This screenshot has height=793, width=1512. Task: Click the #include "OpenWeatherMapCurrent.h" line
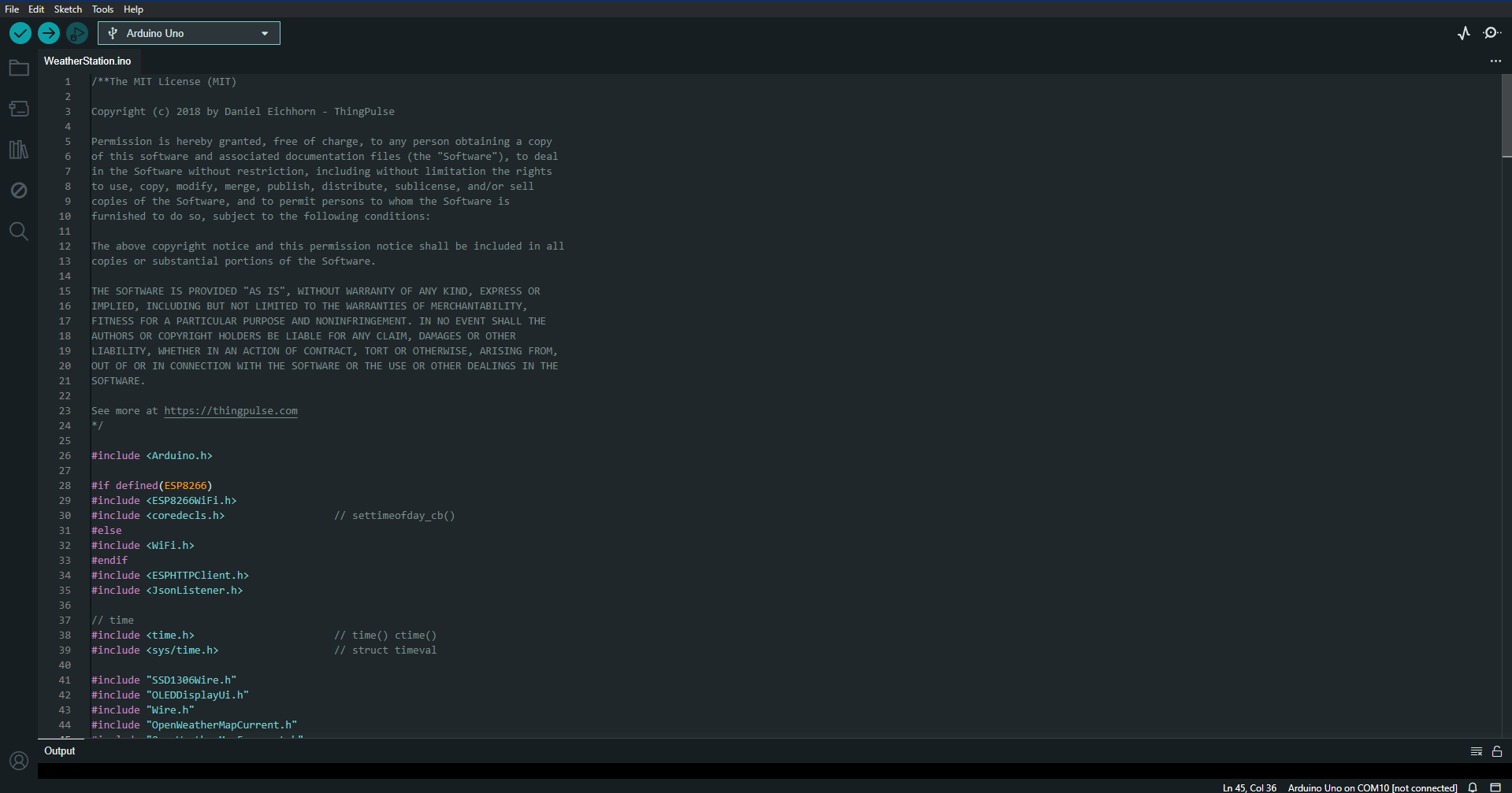[x=195, y=725]
